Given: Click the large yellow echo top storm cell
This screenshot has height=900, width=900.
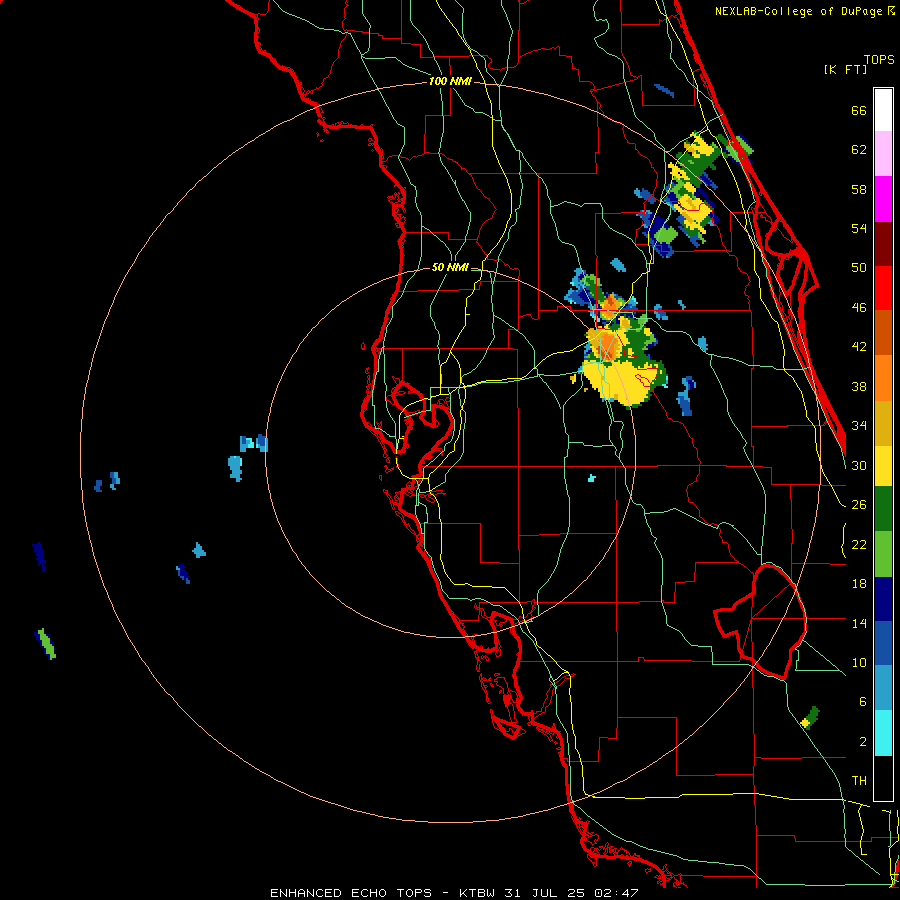Looking at the screenshot, I should pyautogui.click(x=623, y=380).
